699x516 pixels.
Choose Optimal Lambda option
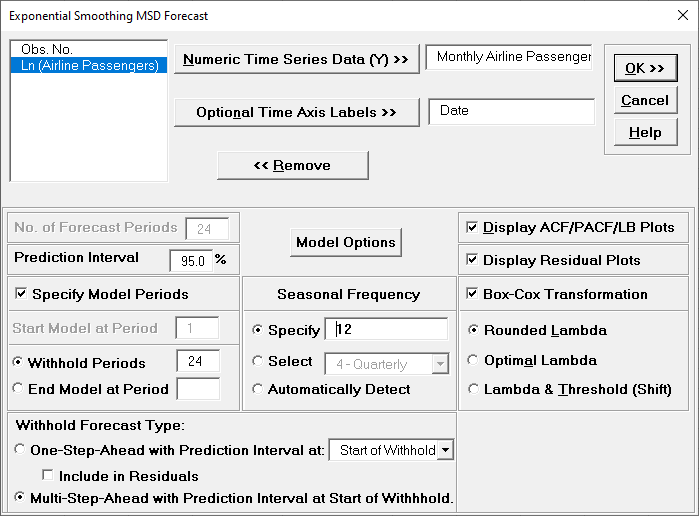pyautogui.click(x=473, y=360)
